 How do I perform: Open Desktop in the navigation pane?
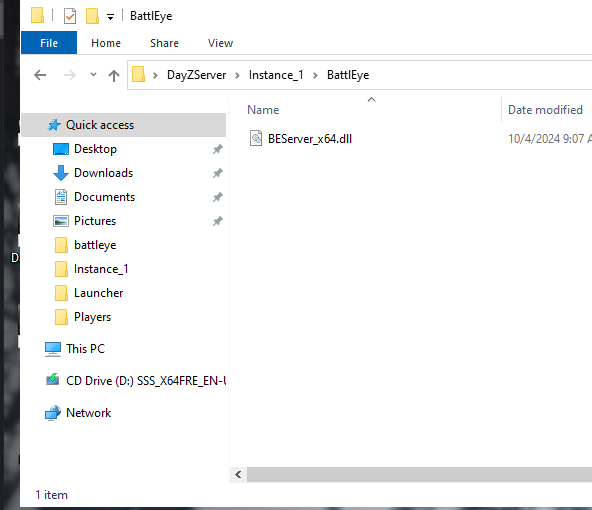(95, 149)
